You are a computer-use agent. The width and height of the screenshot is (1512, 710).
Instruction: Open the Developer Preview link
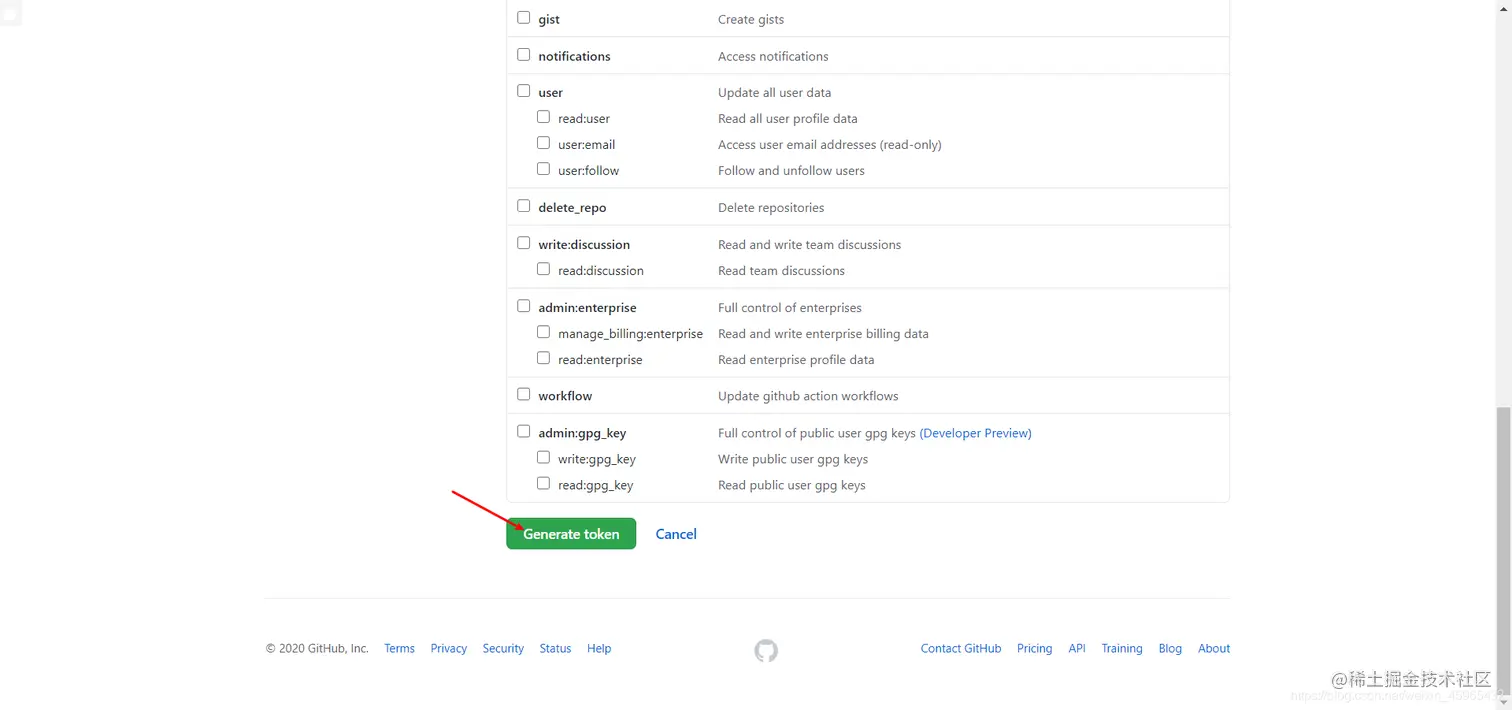click(x=975, y=433)
